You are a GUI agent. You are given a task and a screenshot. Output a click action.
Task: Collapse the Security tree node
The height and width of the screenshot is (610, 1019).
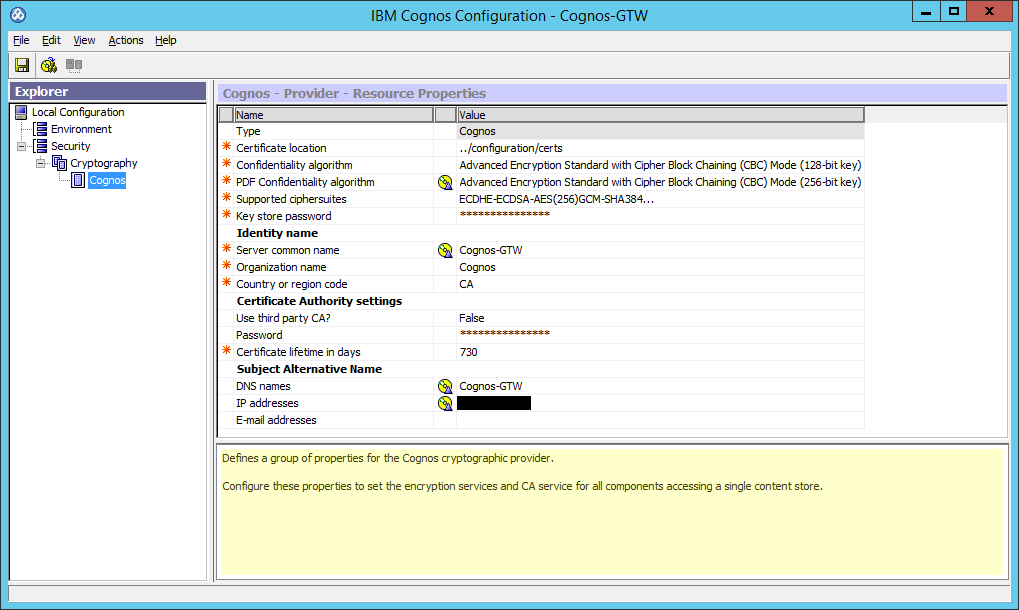click(x=21, y=146)
